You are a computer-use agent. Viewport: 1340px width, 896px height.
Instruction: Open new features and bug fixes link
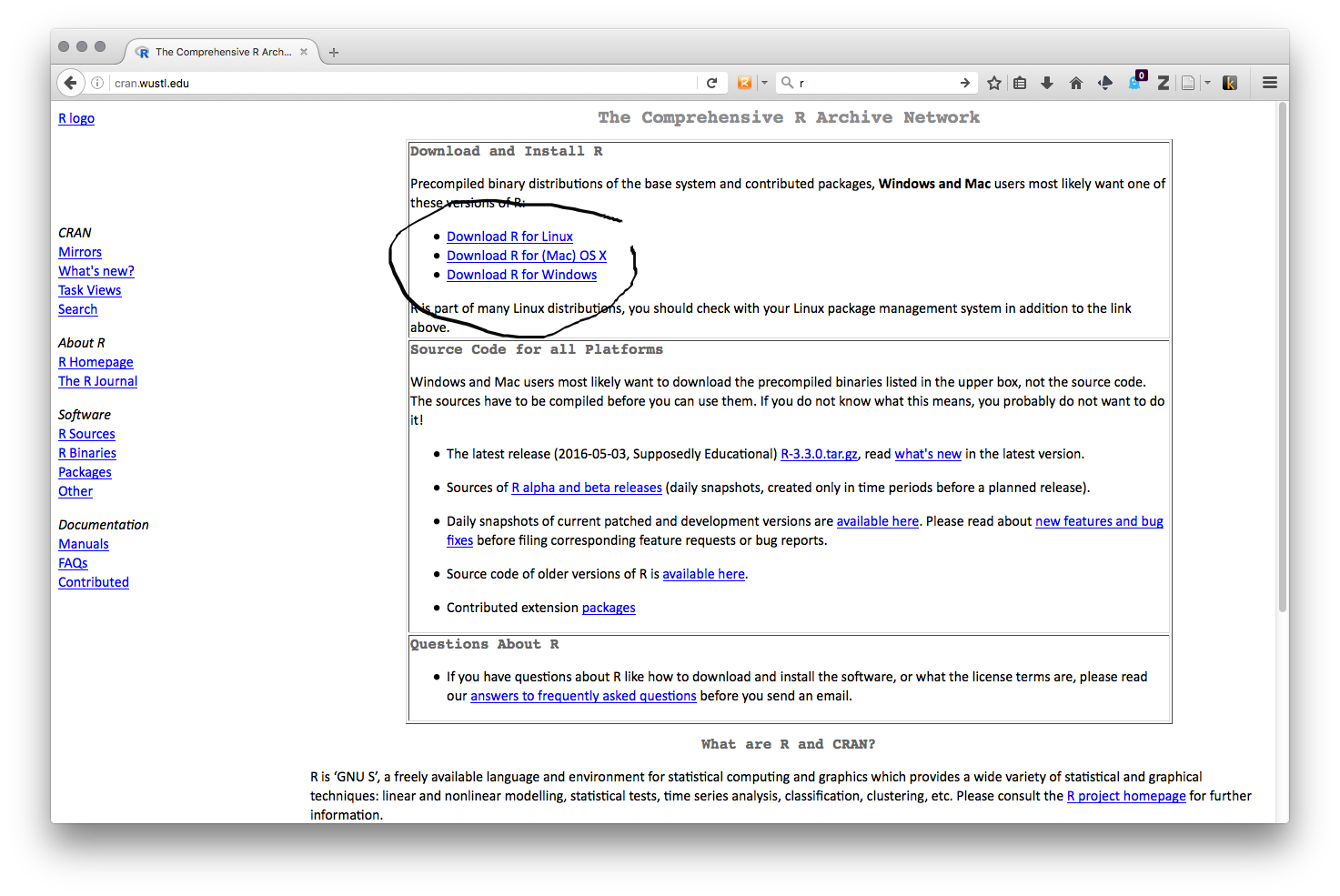pos(1099,521)
